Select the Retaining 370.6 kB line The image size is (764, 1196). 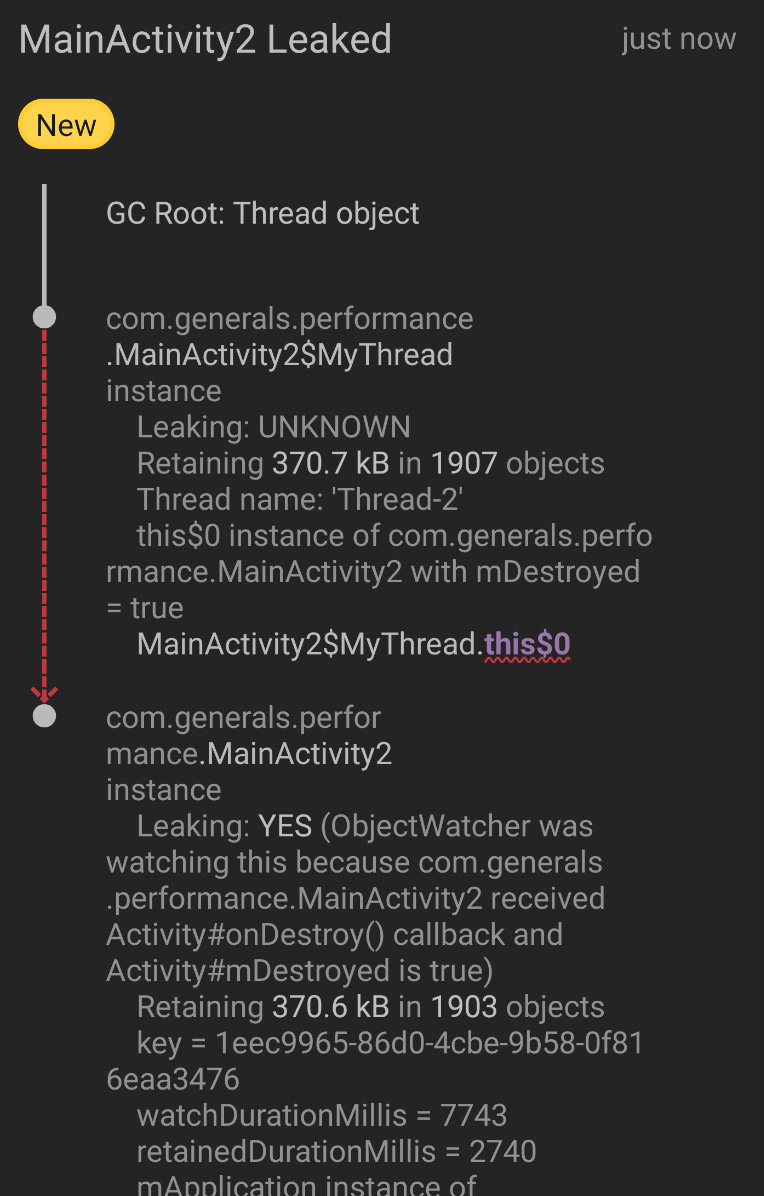coord(371,1007)
